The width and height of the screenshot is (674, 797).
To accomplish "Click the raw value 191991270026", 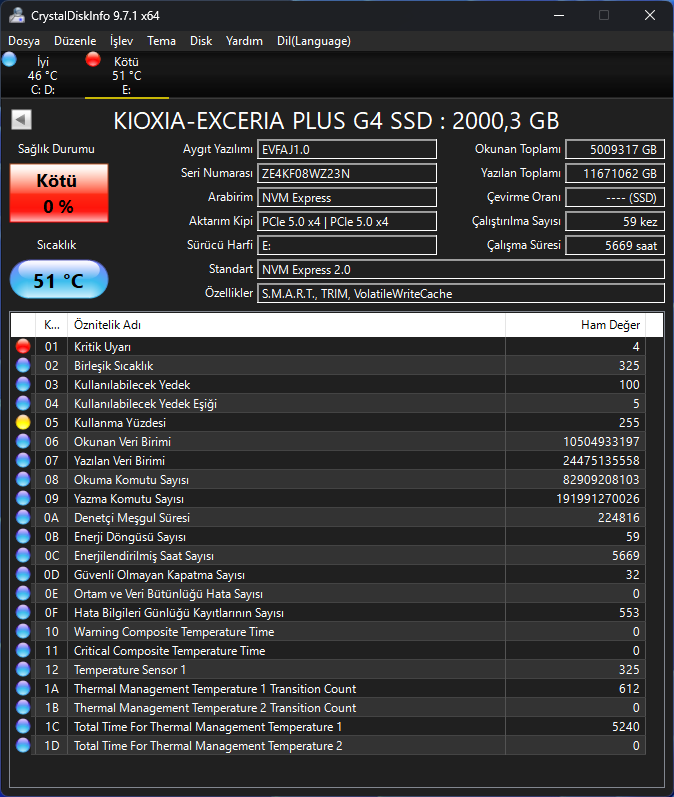I will coord(598,499).
